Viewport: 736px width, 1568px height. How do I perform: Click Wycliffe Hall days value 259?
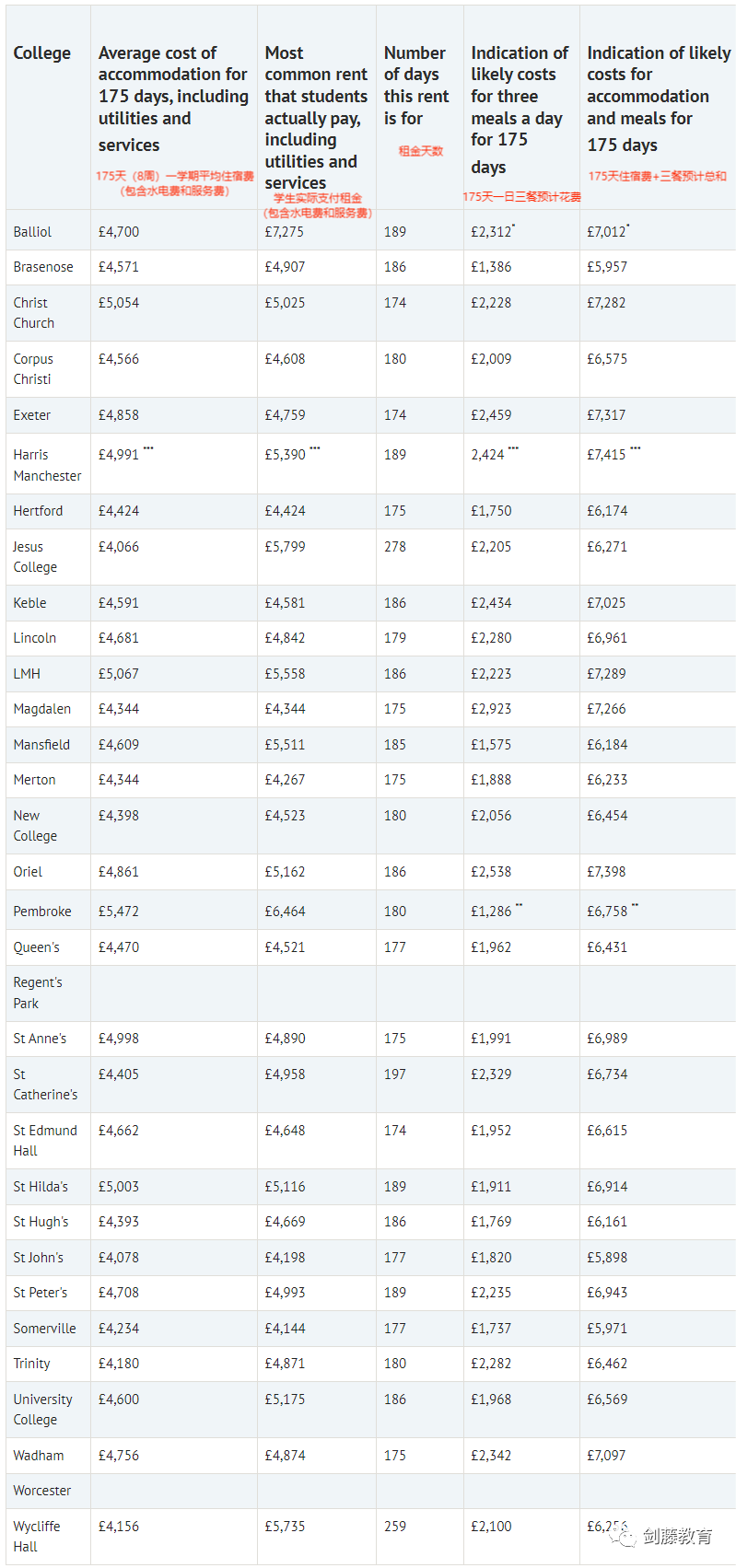(395, 1527)
